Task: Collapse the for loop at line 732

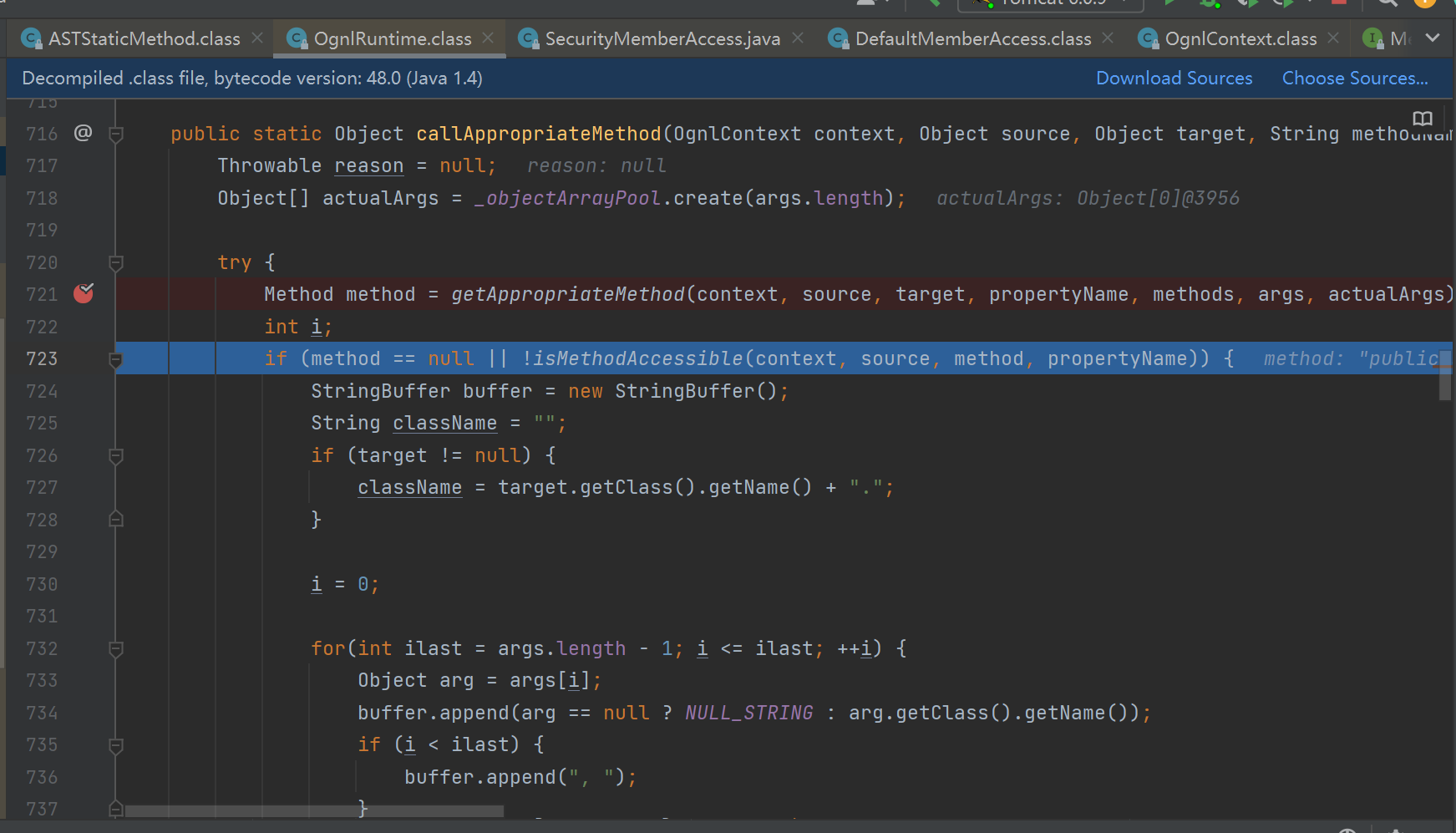Action: point(116,649)
